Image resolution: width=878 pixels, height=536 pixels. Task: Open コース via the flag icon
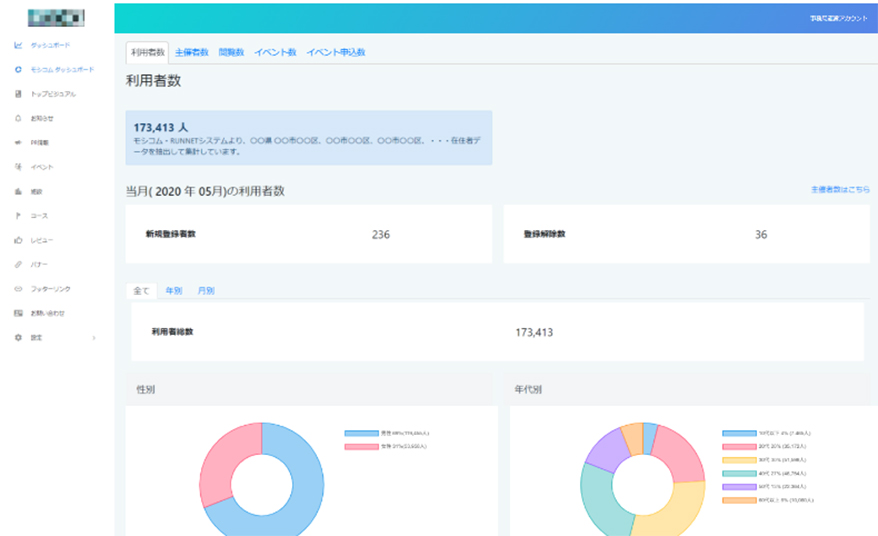coord(18,216)
